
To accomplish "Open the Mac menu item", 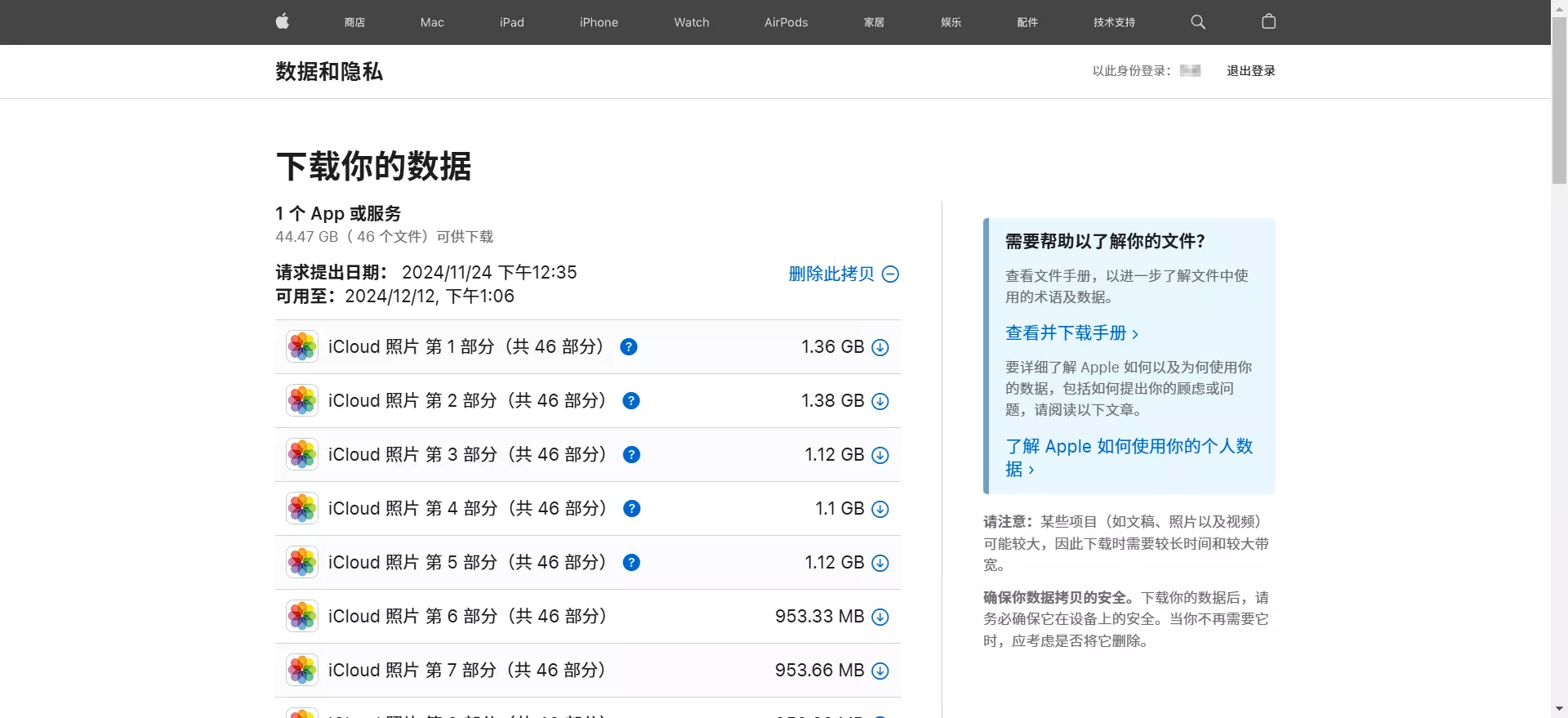I will click(432, 22).
